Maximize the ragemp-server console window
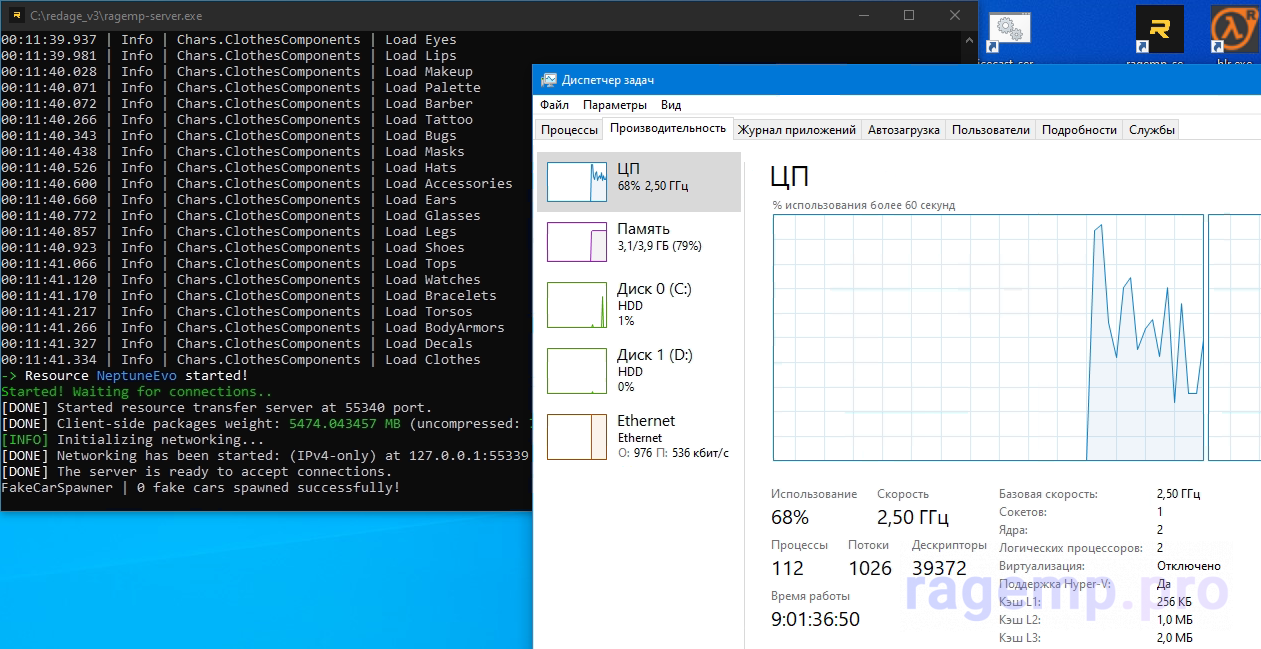1261x649 pixels. point(909,15)
